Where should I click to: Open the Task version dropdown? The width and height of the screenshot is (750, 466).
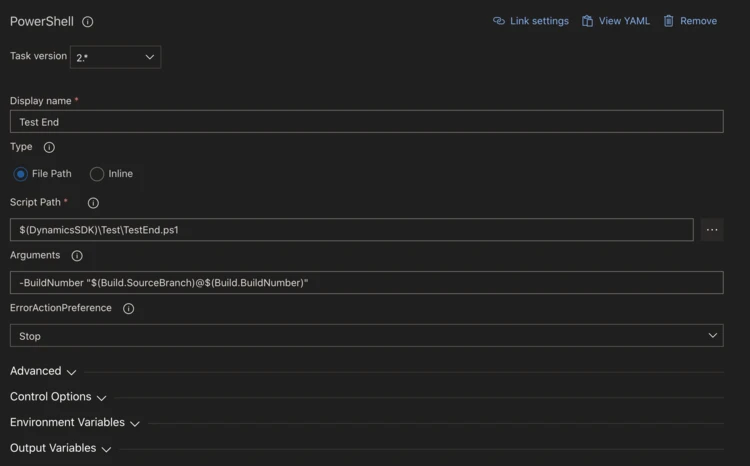pos(115,58)
